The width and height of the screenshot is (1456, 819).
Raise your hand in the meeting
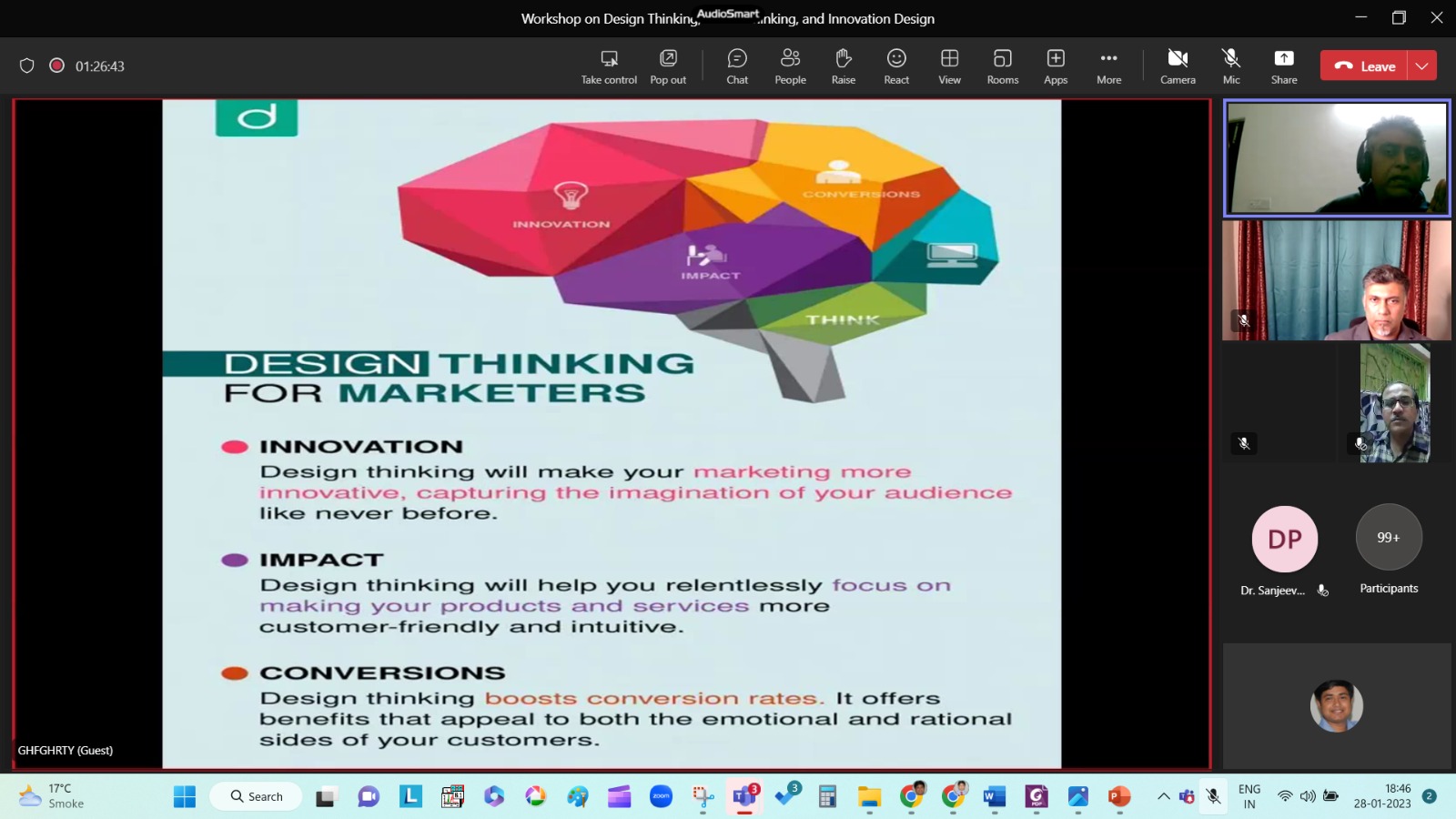[x=843, y=66]
